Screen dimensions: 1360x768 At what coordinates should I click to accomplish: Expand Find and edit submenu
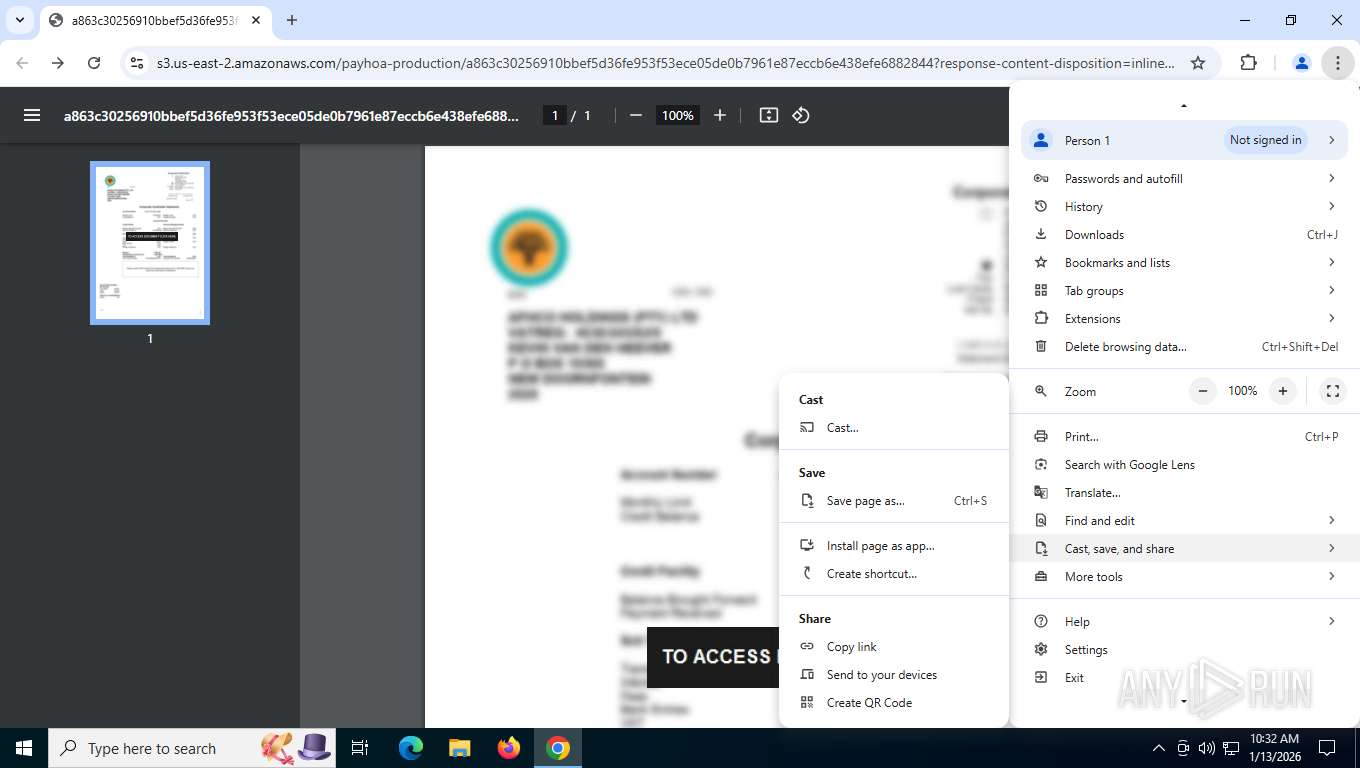point(1184,521)
